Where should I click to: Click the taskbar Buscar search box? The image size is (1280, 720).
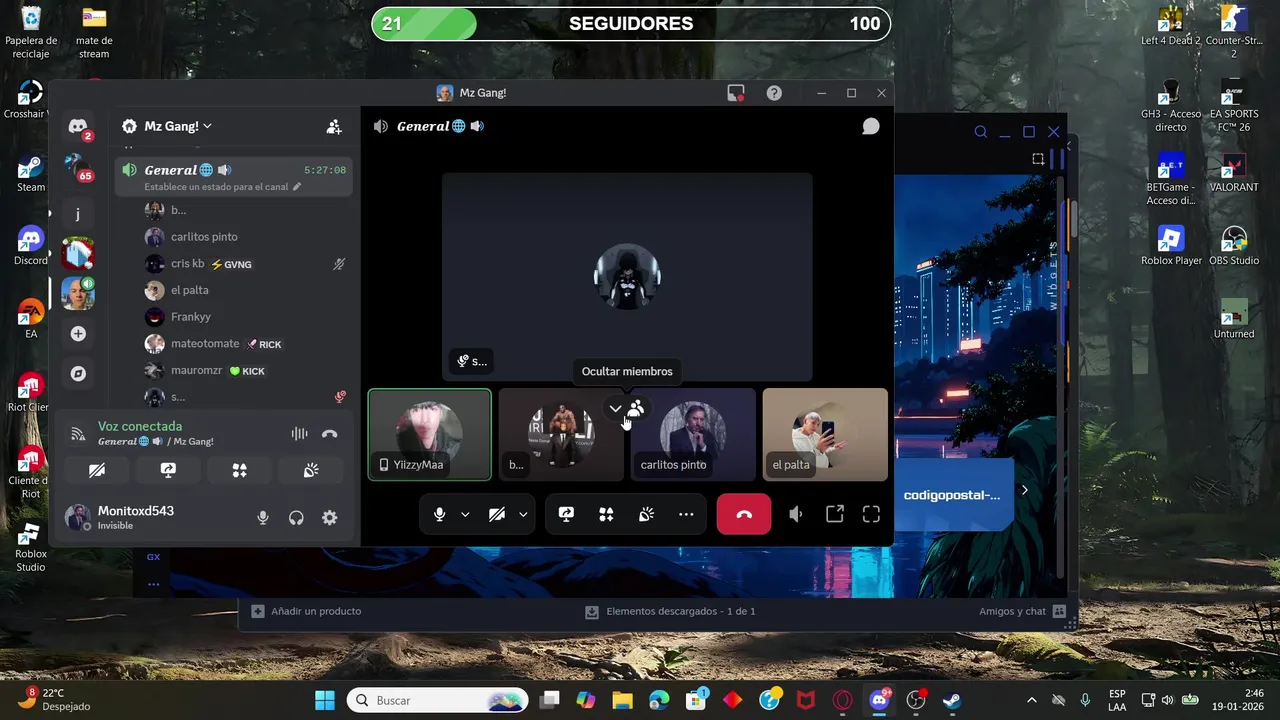[x=438, y=700]
